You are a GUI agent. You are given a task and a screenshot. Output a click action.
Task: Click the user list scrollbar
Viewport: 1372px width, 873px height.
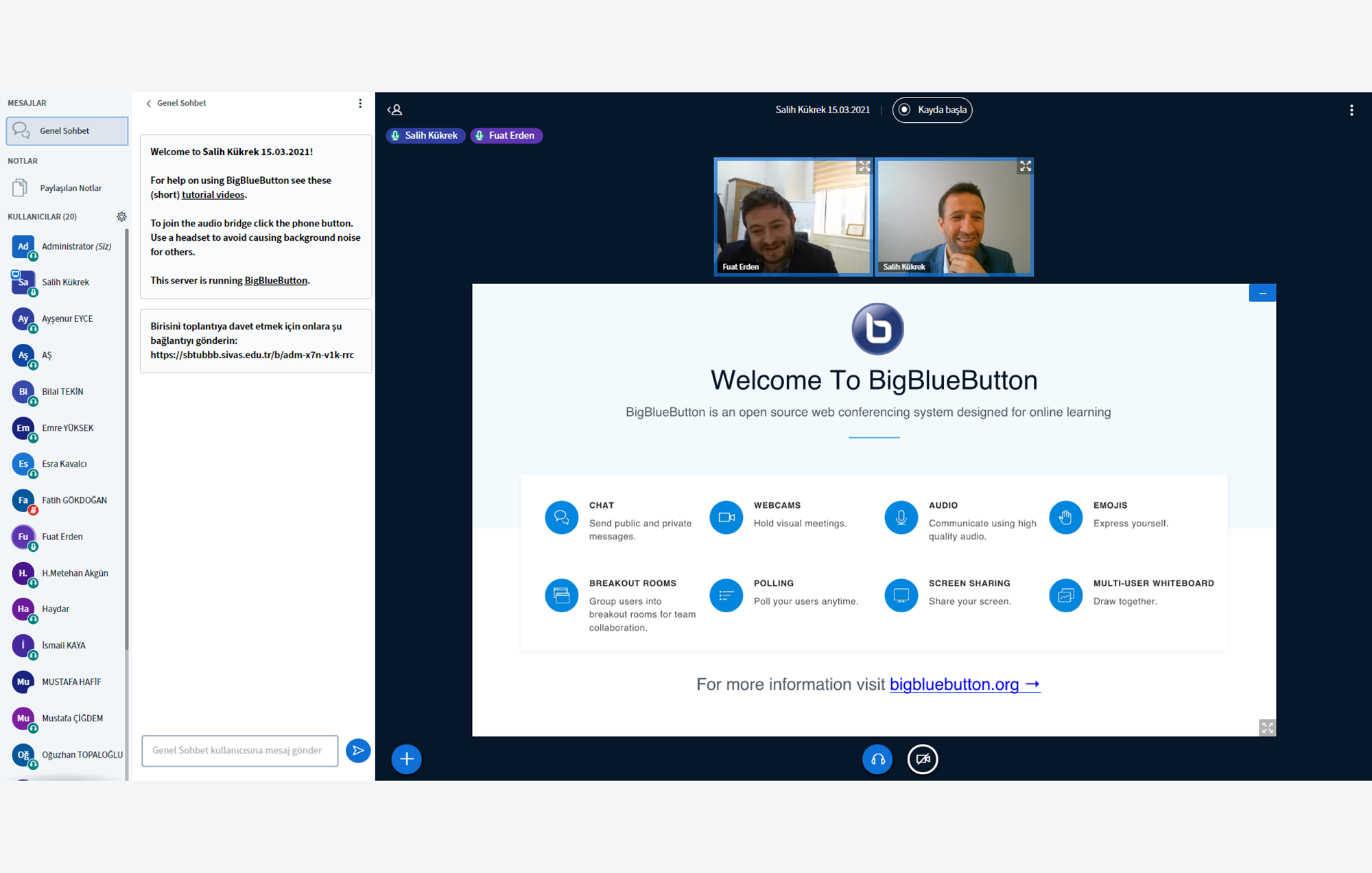[x=127, y=439]
